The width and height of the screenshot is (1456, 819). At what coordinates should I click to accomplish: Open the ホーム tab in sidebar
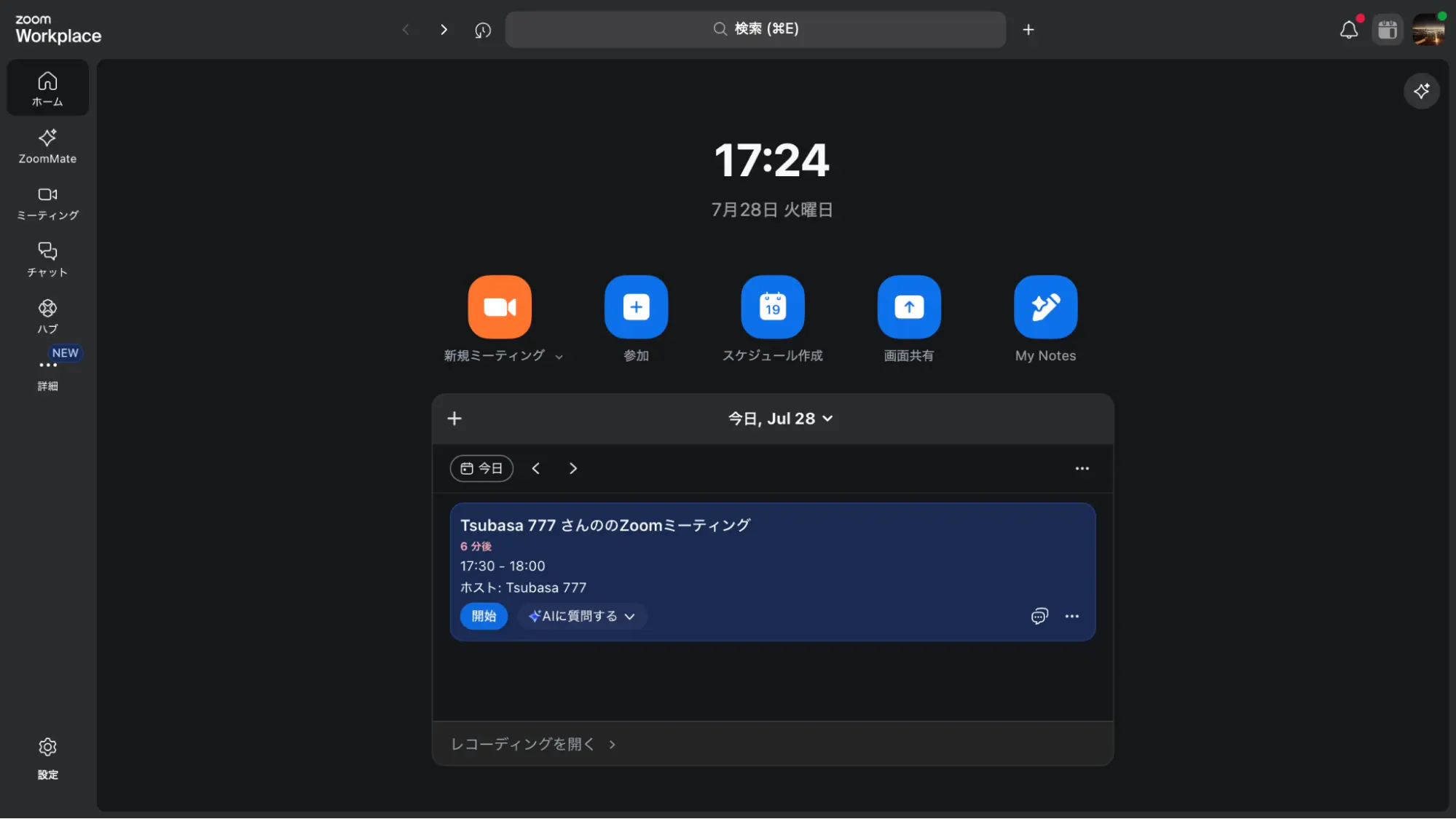click(47, 88)
